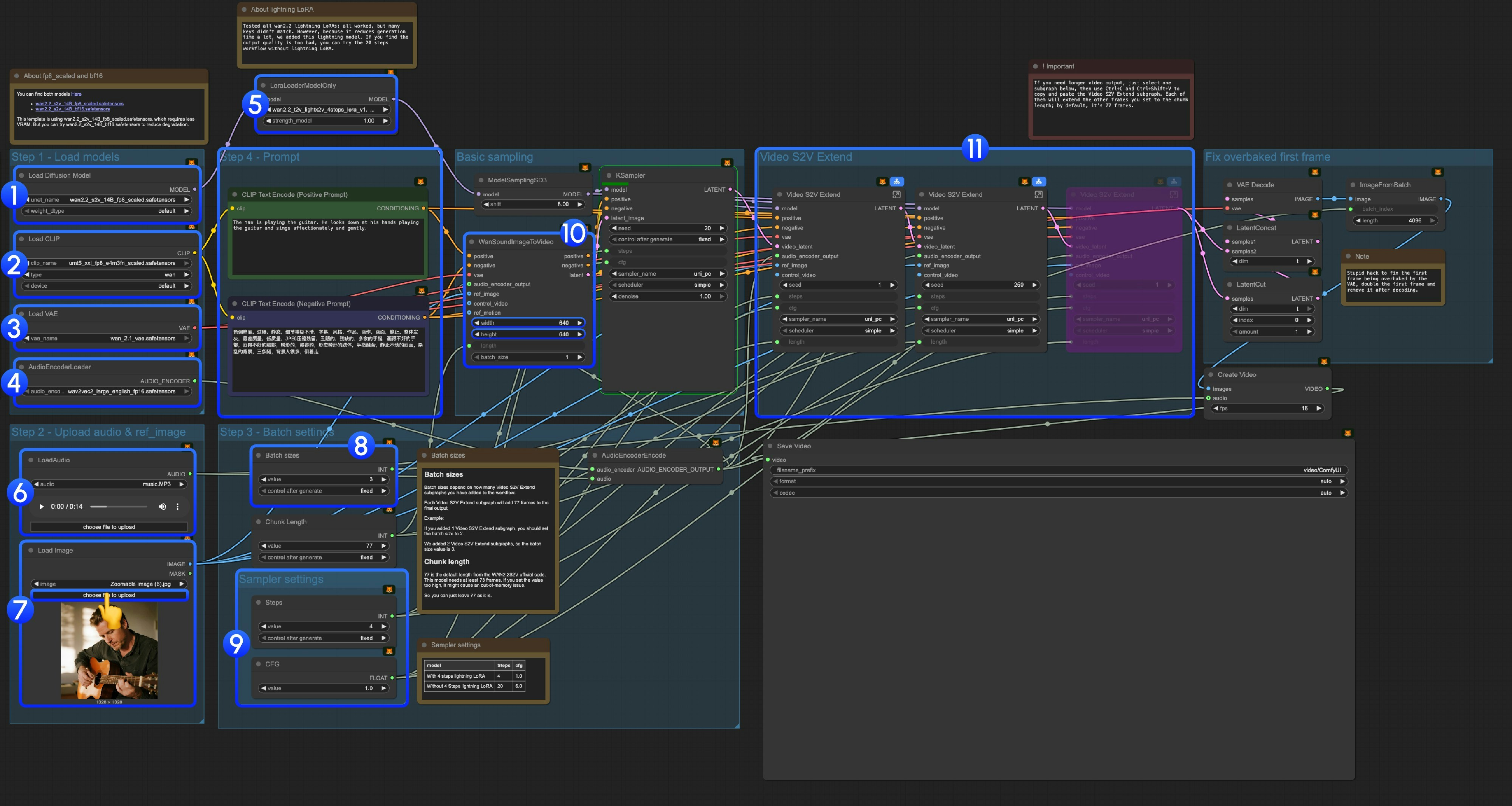Collapse the Create Video node via its header circle
The width and height of the screenshot is (1512, 806).
pyautogui.click(x=1211, y=375)
